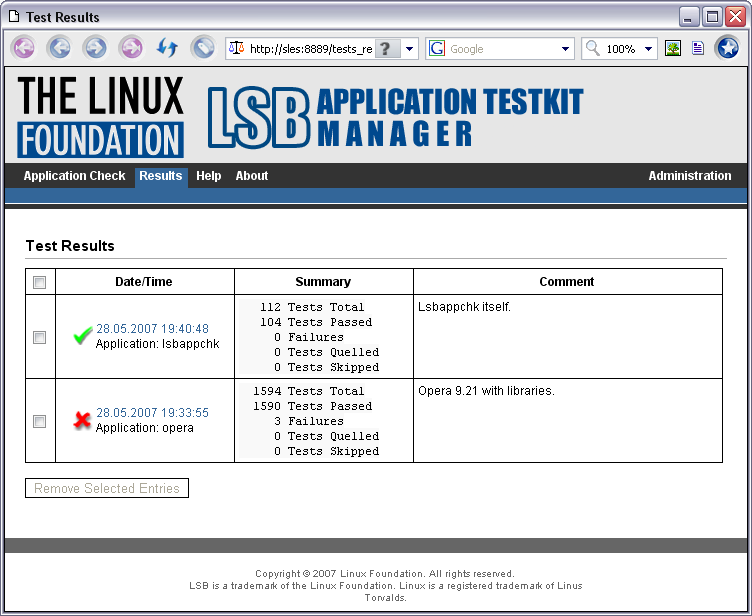This screenshot has width=752, height=616.
Task: Minimize the Test Results window
Action: pyautogui.click(x=689, y=17)
